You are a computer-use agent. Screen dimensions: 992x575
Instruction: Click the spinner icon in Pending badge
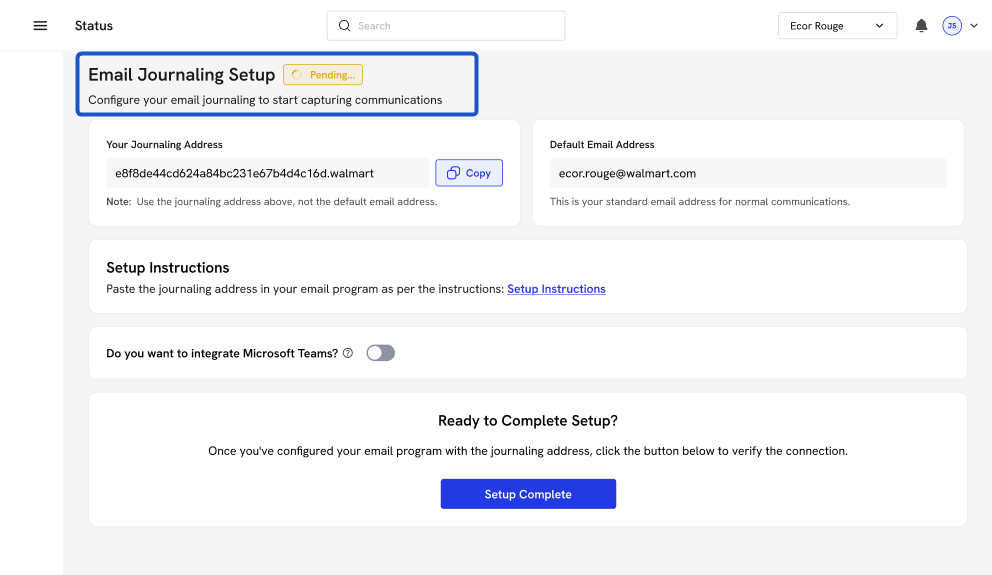[297, 75]
